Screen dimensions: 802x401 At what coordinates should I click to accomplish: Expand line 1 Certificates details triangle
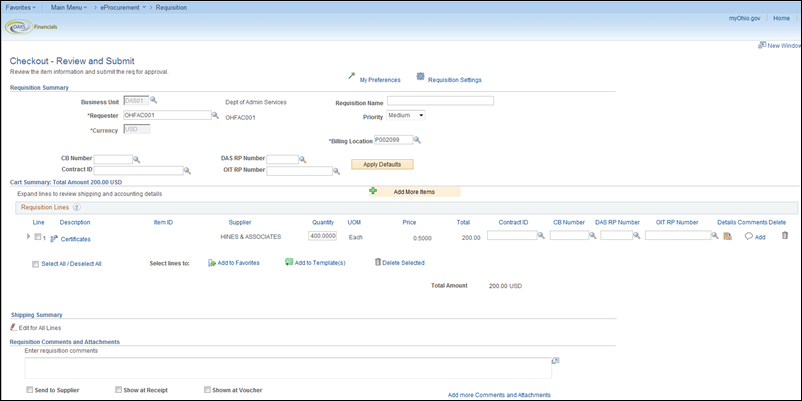pos(28,237)
